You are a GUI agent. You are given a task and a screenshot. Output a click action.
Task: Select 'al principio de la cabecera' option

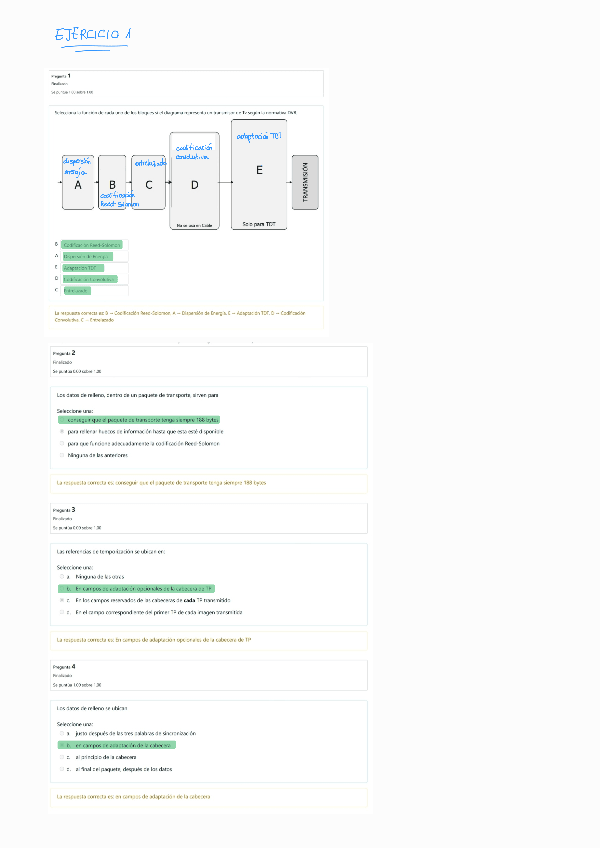click(x=61, y=757)
